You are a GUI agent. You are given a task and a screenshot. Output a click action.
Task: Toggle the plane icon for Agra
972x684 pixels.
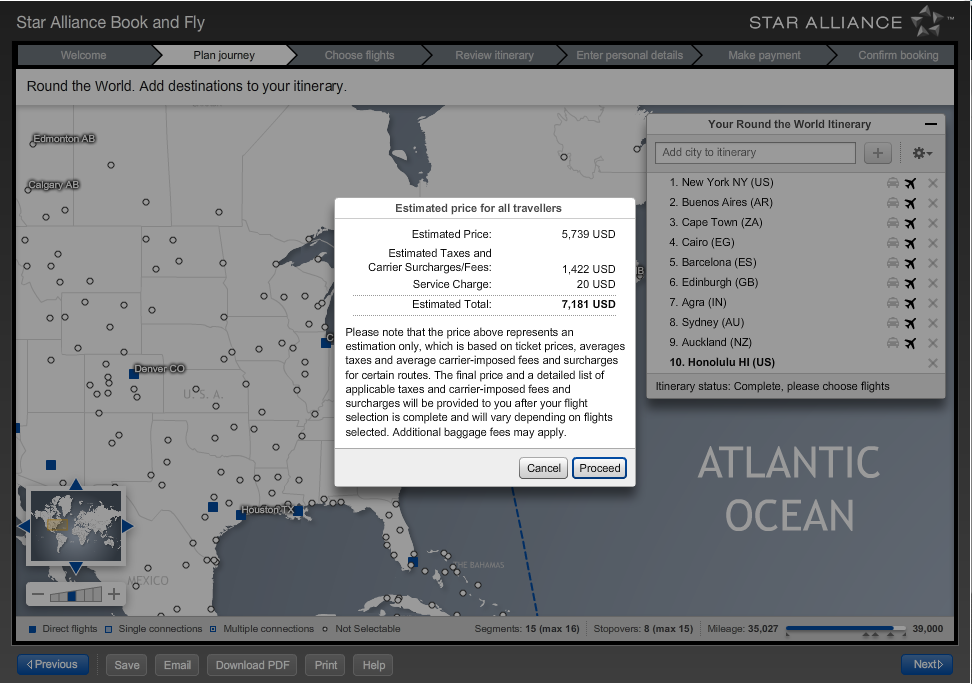pos(910,303)
